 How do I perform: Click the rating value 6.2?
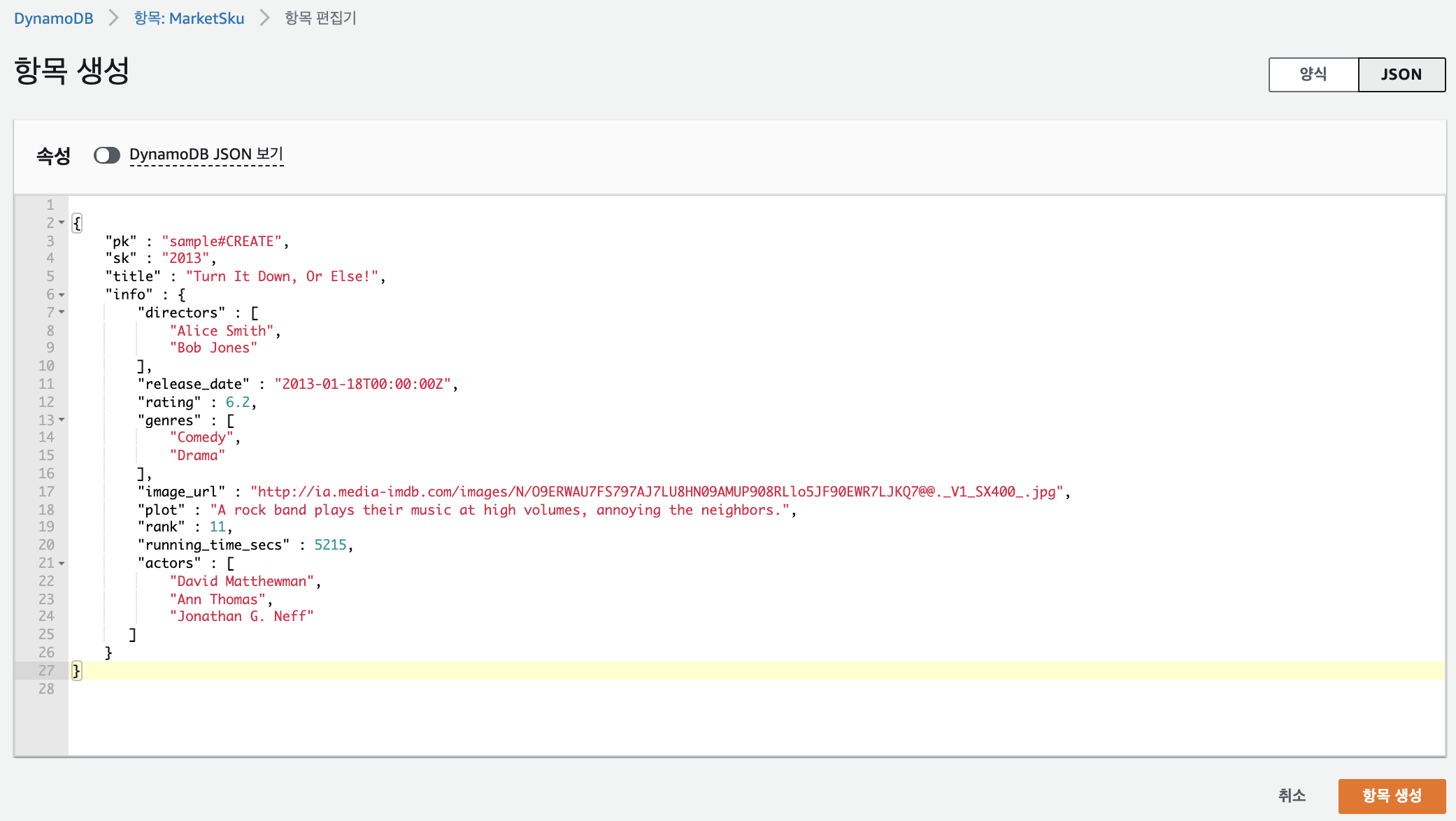click(x=238, y=403)
